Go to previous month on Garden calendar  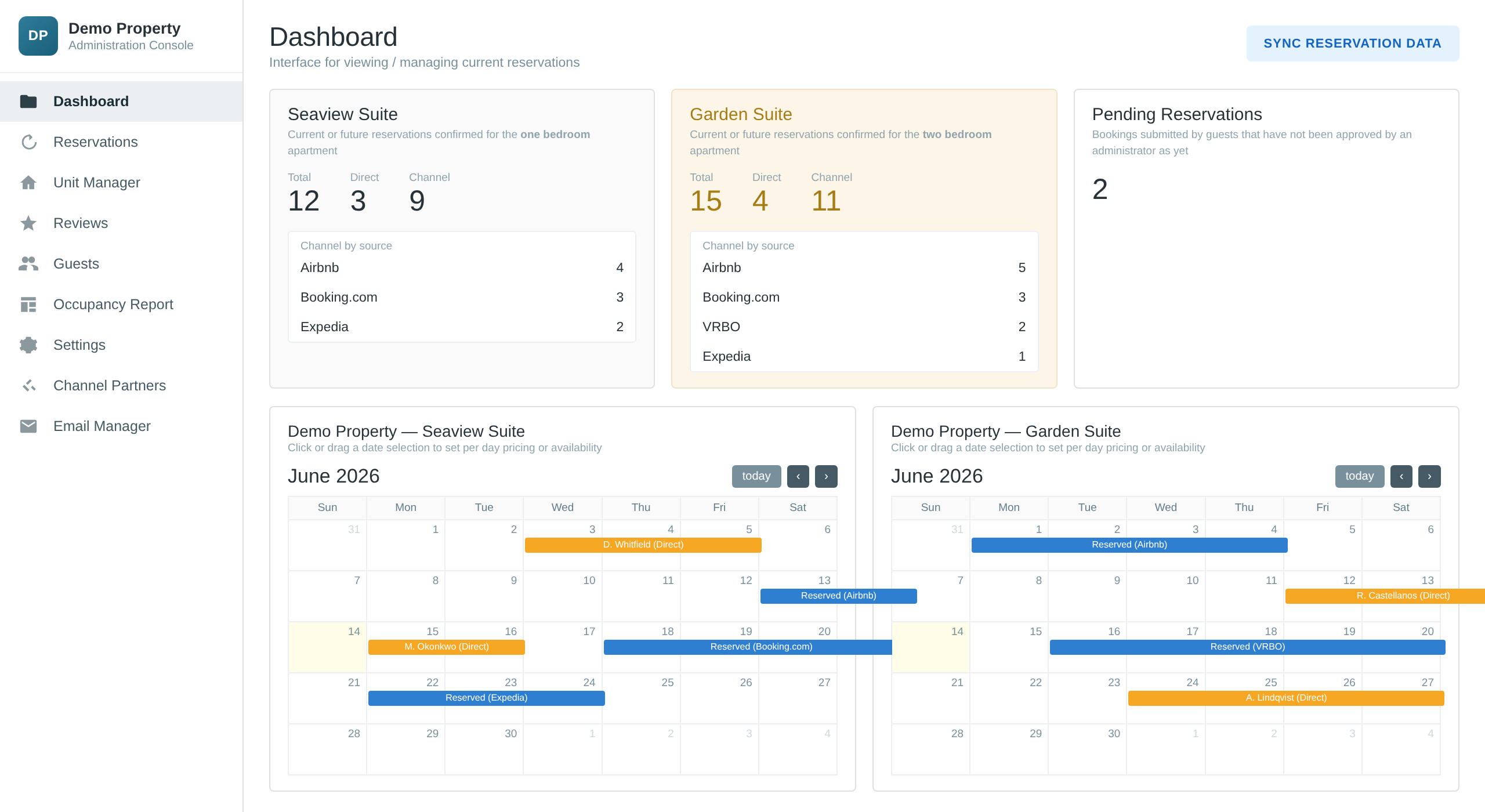(1401, 476)
